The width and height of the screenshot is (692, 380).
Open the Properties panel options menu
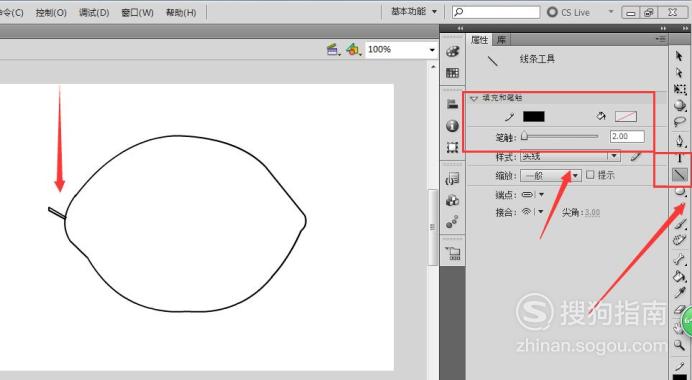point(661,39)
